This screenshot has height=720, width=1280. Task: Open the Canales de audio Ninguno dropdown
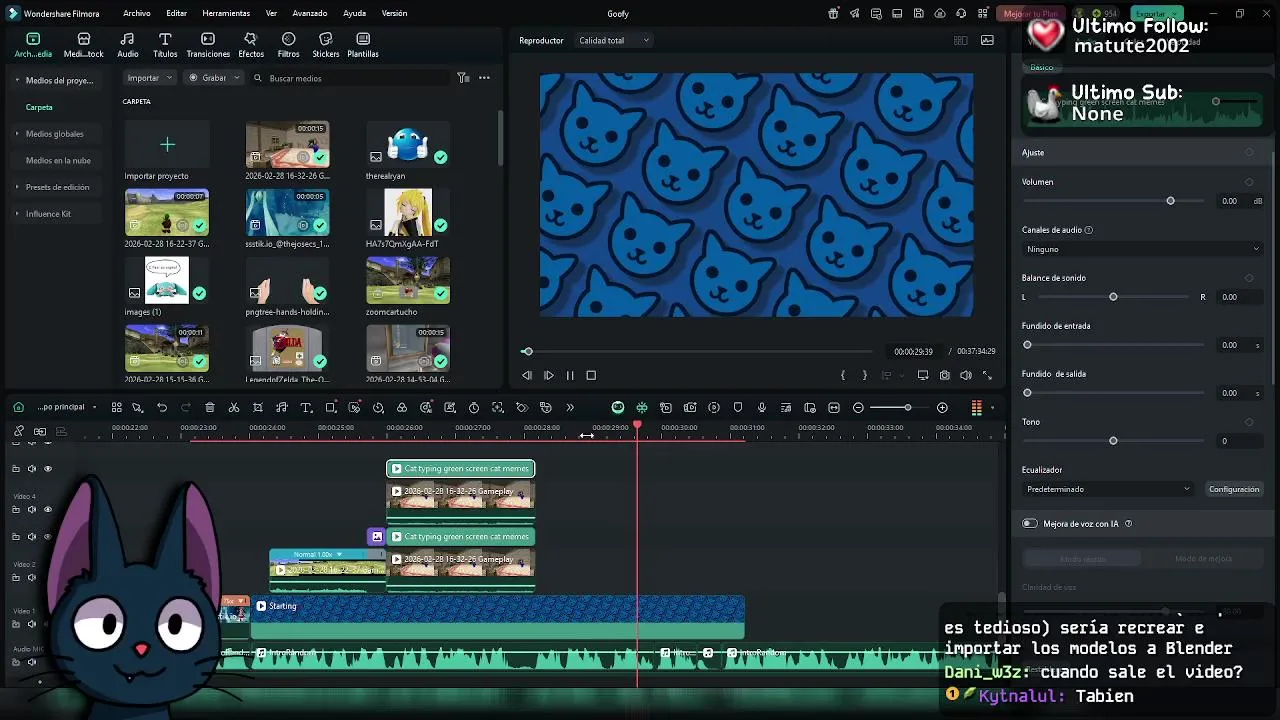1142,249
